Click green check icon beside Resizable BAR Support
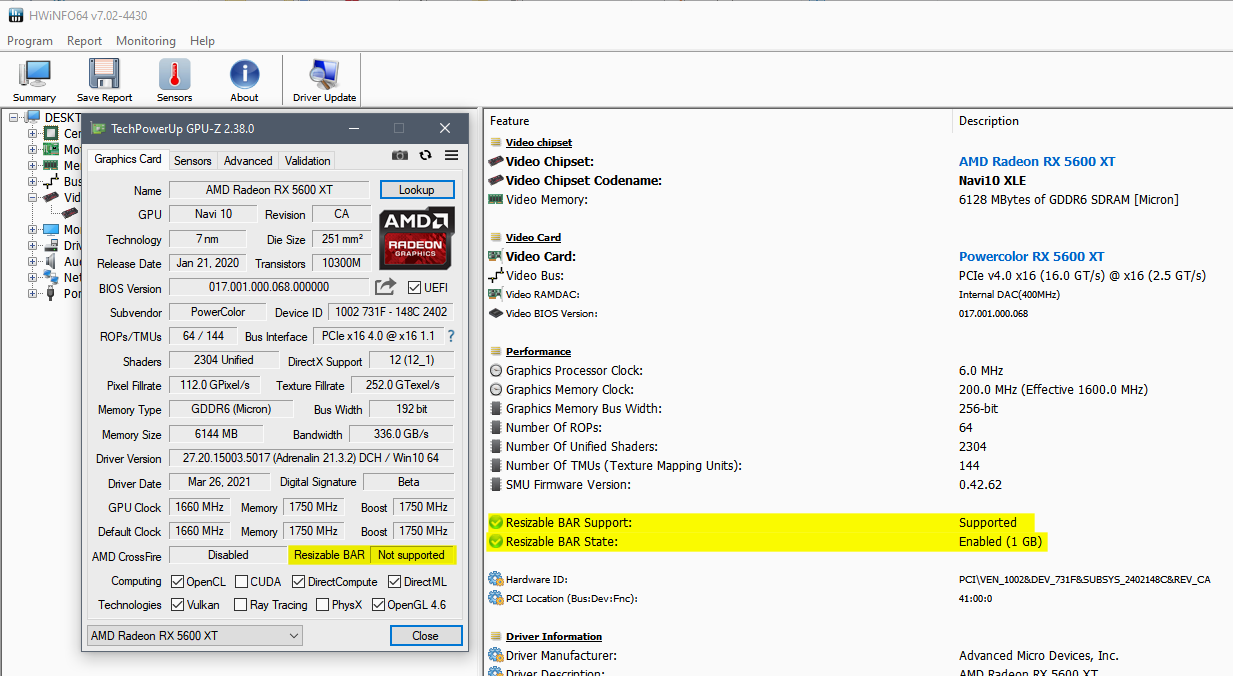Image resolution: width=1233 pixels, height=676 pixels. click(495, 522)
